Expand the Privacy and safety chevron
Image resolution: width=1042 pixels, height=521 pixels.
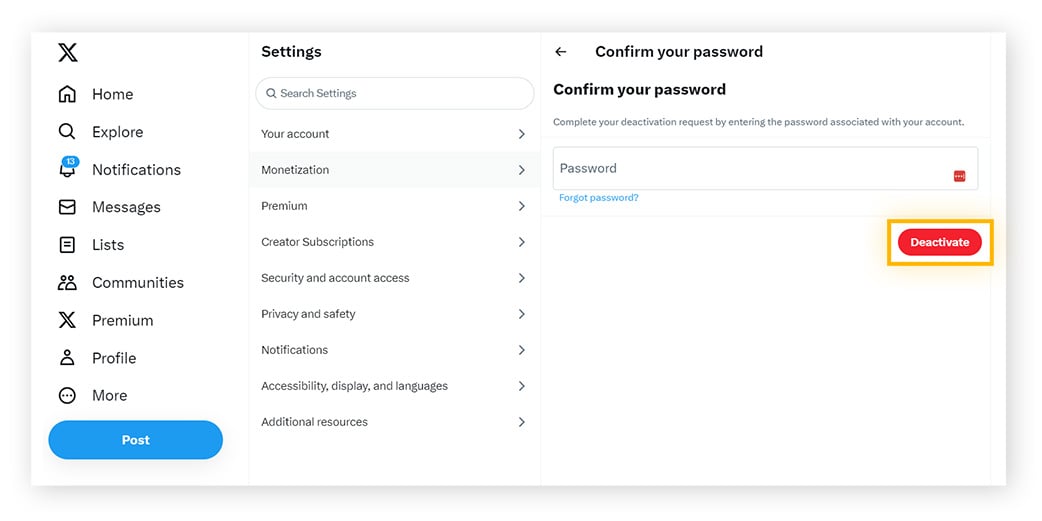[521, 314]
